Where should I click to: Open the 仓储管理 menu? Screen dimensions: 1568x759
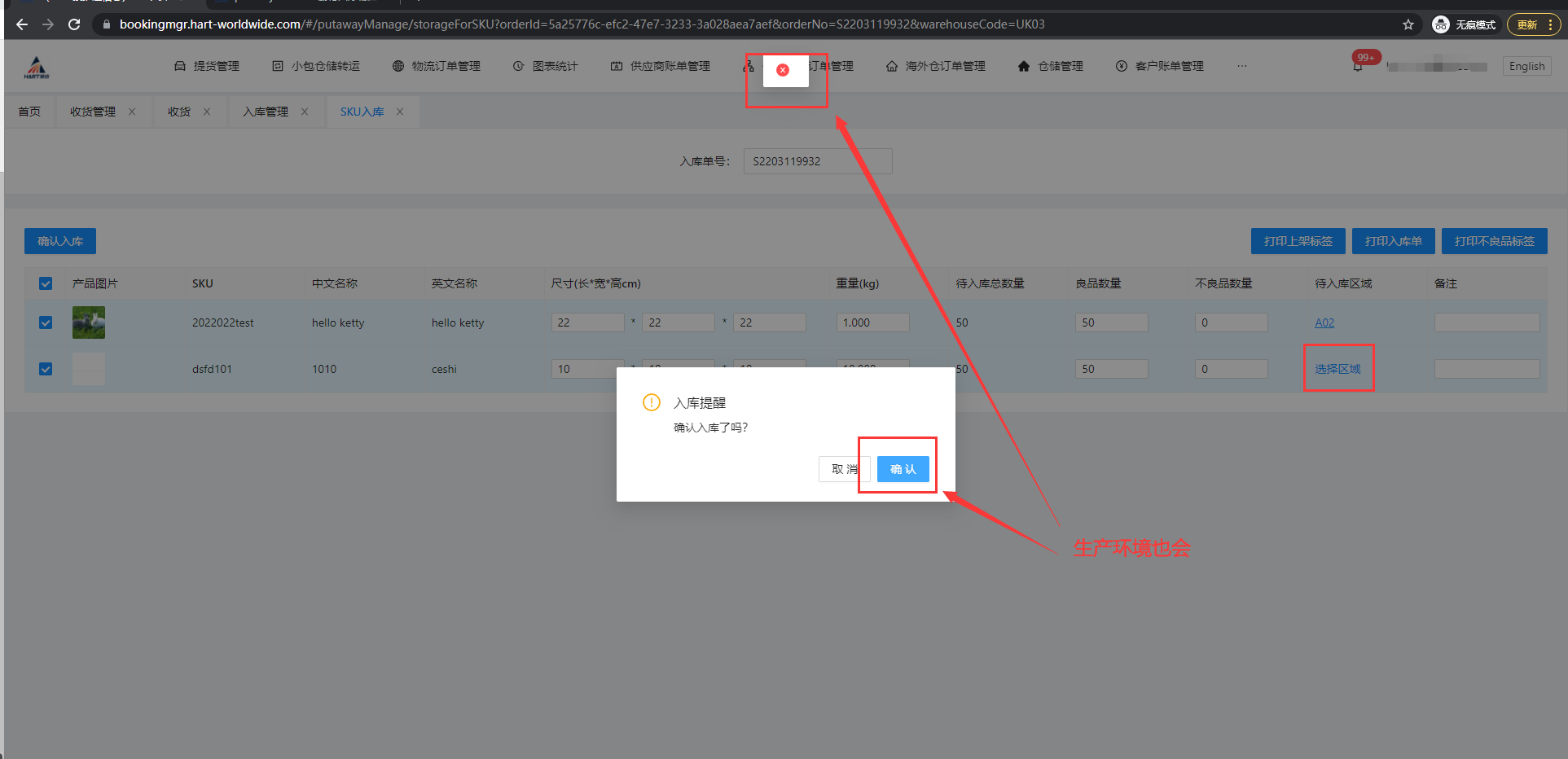[1051, 66]
